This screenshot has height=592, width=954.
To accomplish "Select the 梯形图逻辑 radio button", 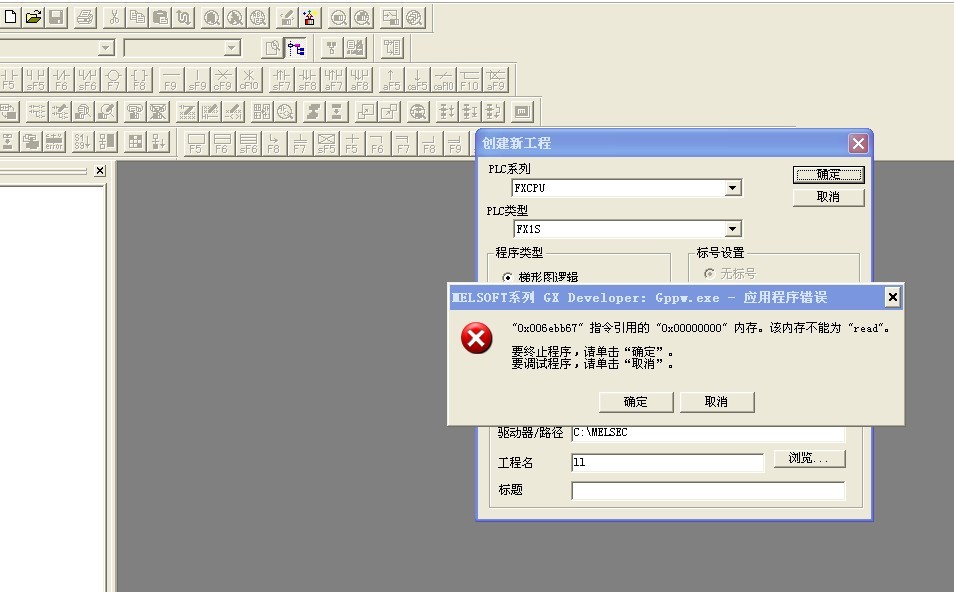I will pos(508,277).
